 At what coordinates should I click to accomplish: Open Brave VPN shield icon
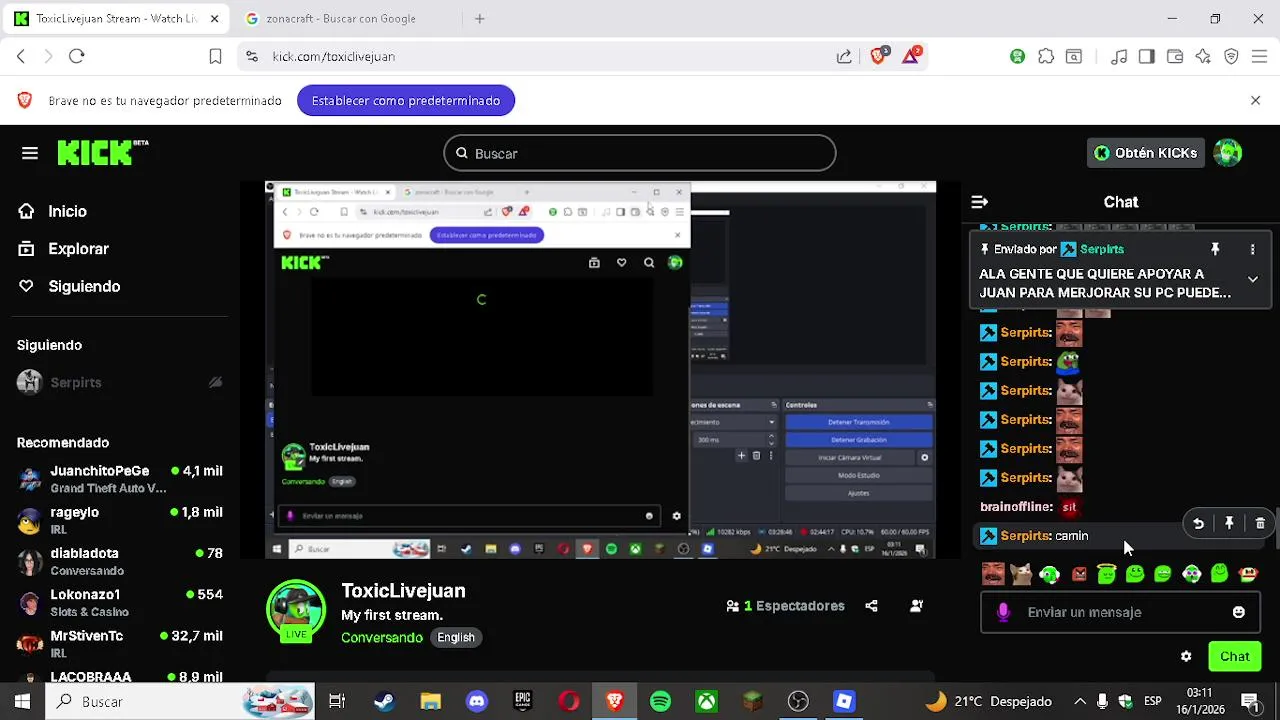click(1231, 57)
